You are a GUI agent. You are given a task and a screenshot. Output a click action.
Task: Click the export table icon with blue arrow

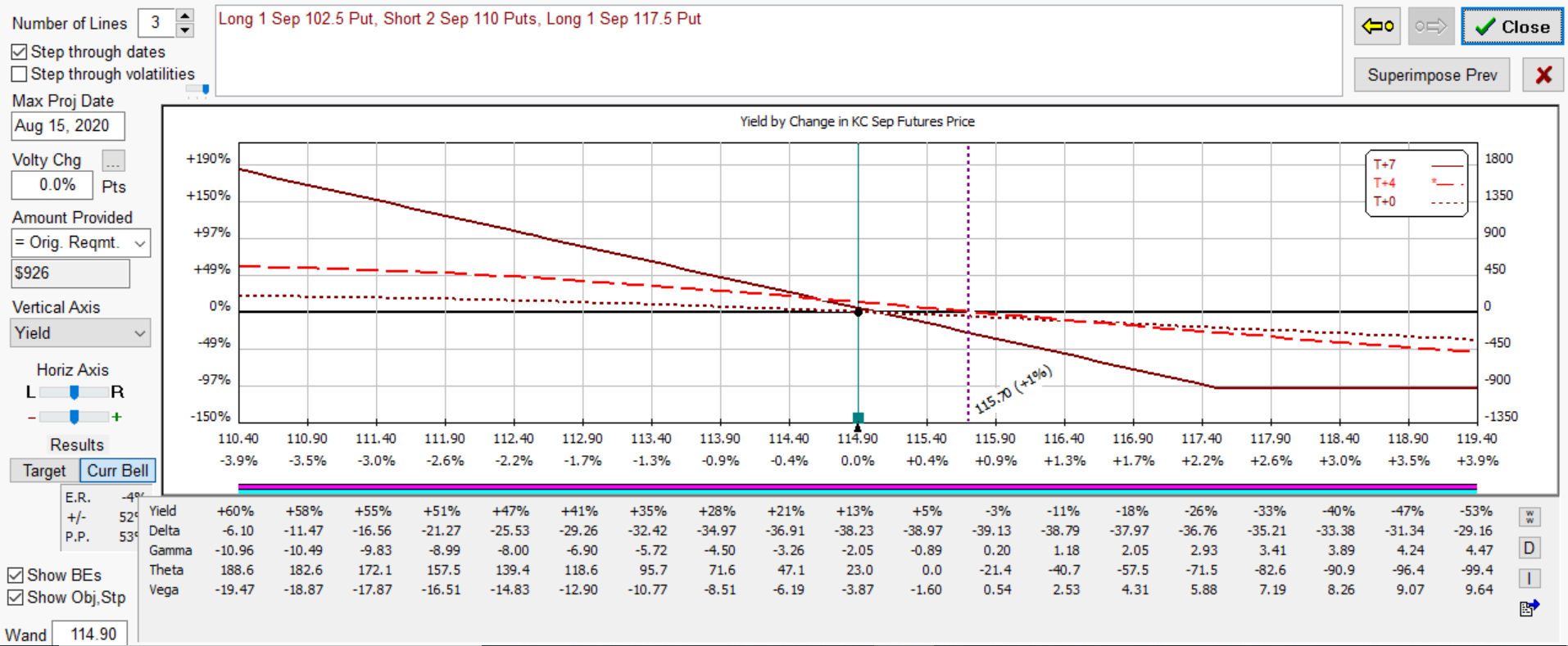[x=1529, y=608]
